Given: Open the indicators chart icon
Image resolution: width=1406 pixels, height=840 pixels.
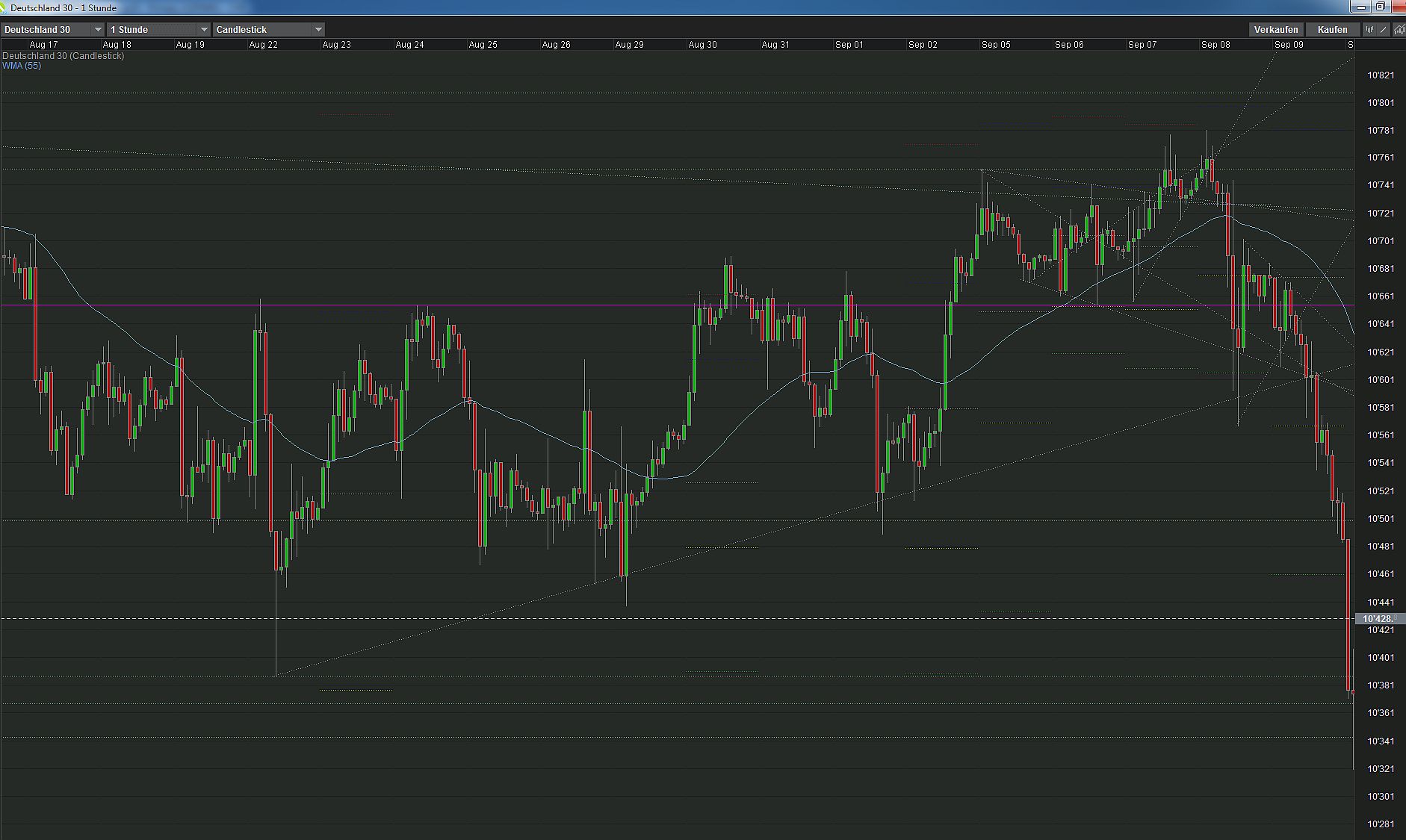Looking at the screenshot, I should coord(1399,29).
